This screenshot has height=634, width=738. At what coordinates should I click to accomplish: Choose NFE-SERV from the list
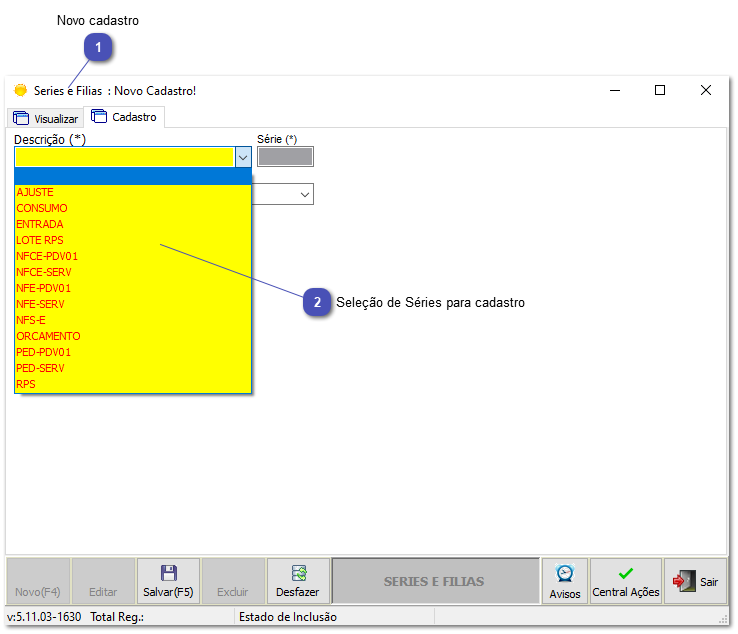point(133,304)
